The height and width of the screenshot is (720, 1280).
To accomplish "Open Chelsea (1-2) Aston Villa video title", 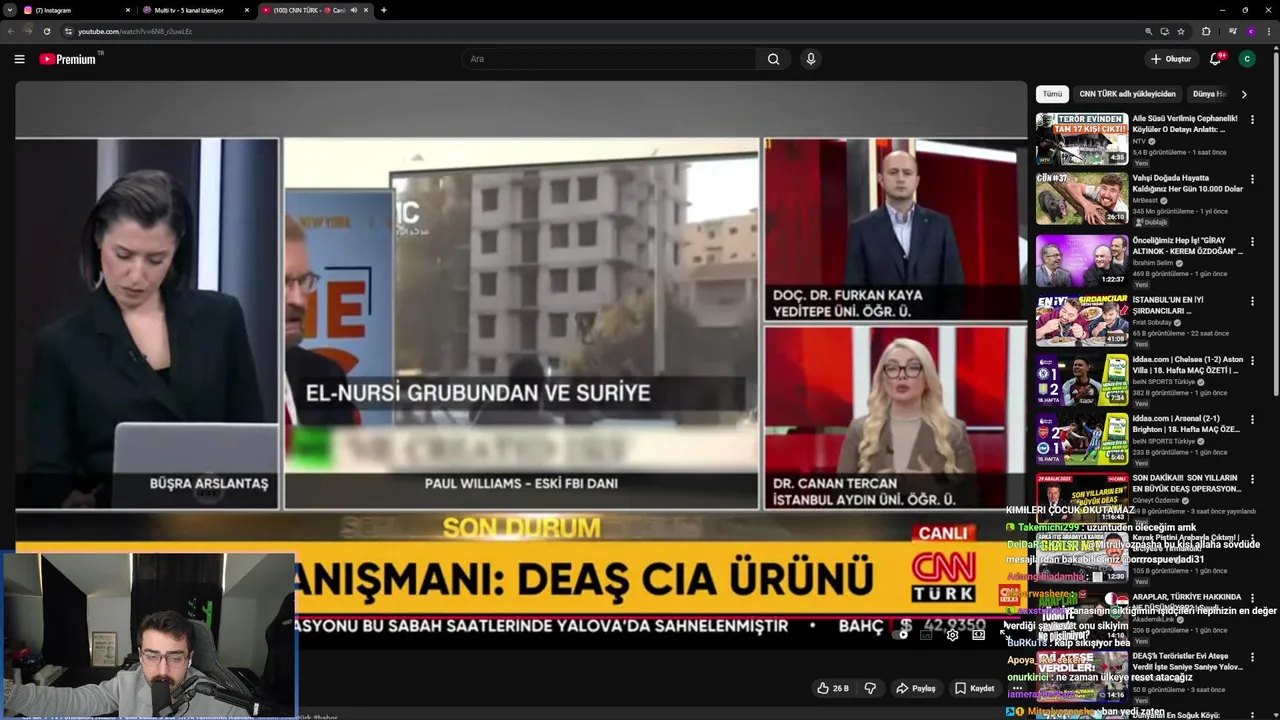I will pyautogui.click(x=1186, y=364).
